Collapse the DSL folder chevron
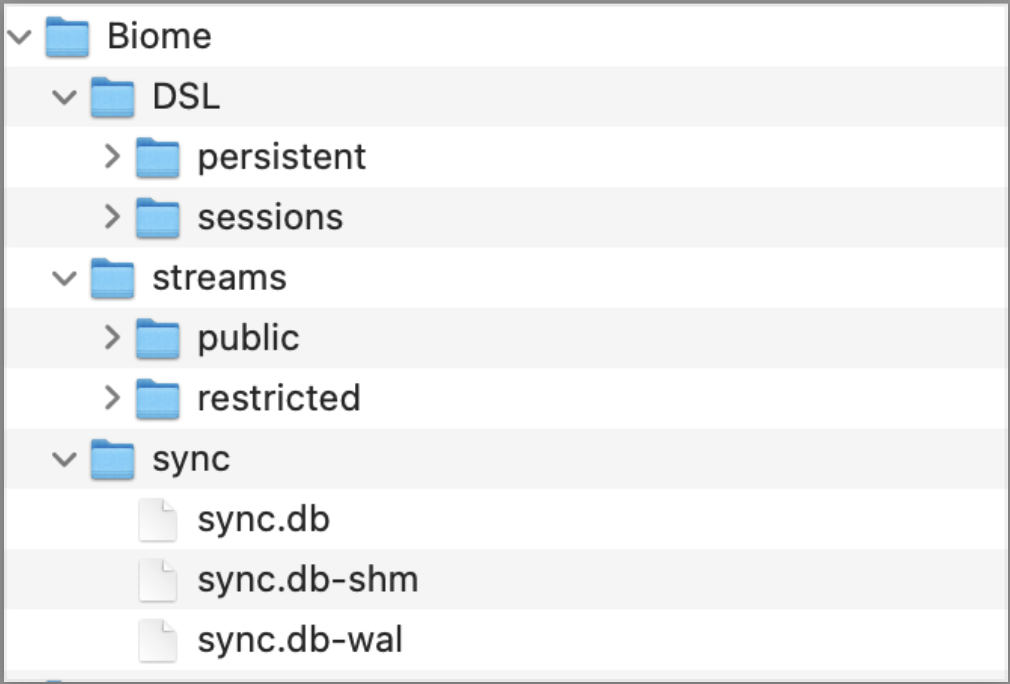This screenshot has width=1010, height=684. tap(64, 97)
